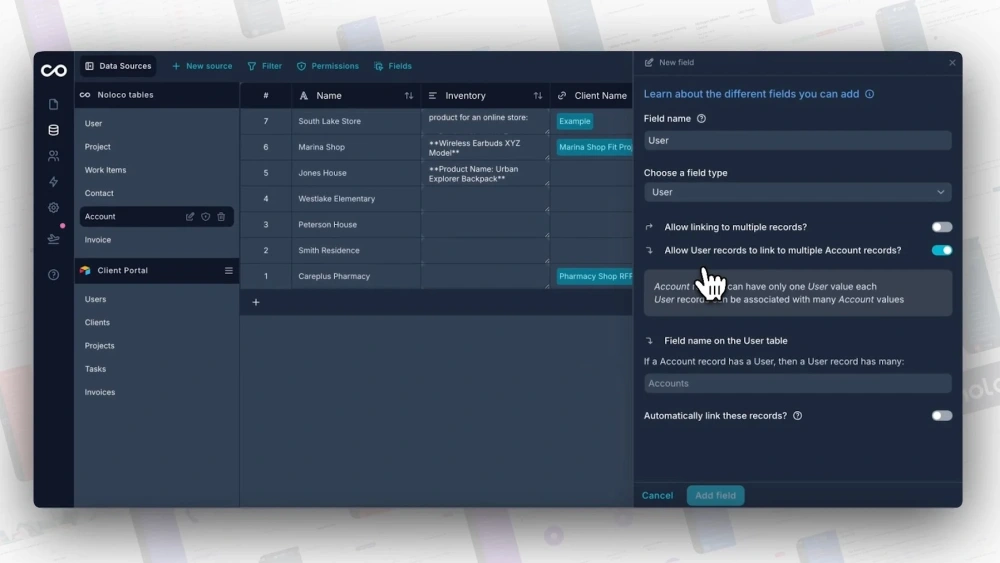
Task: Click the Pharmacy Shop RFF client tag
Action: coord(594,276)
